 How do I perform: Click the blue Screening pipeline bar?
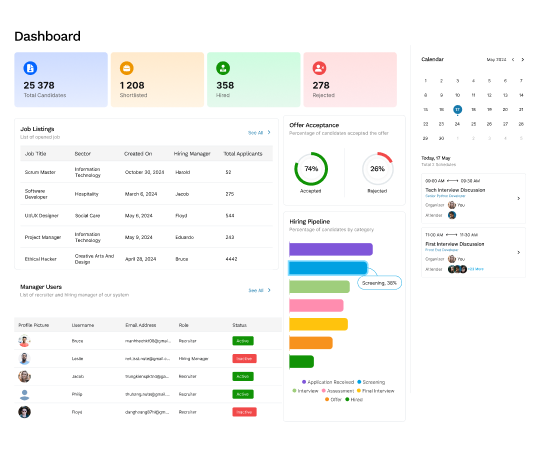coord(328,268)
